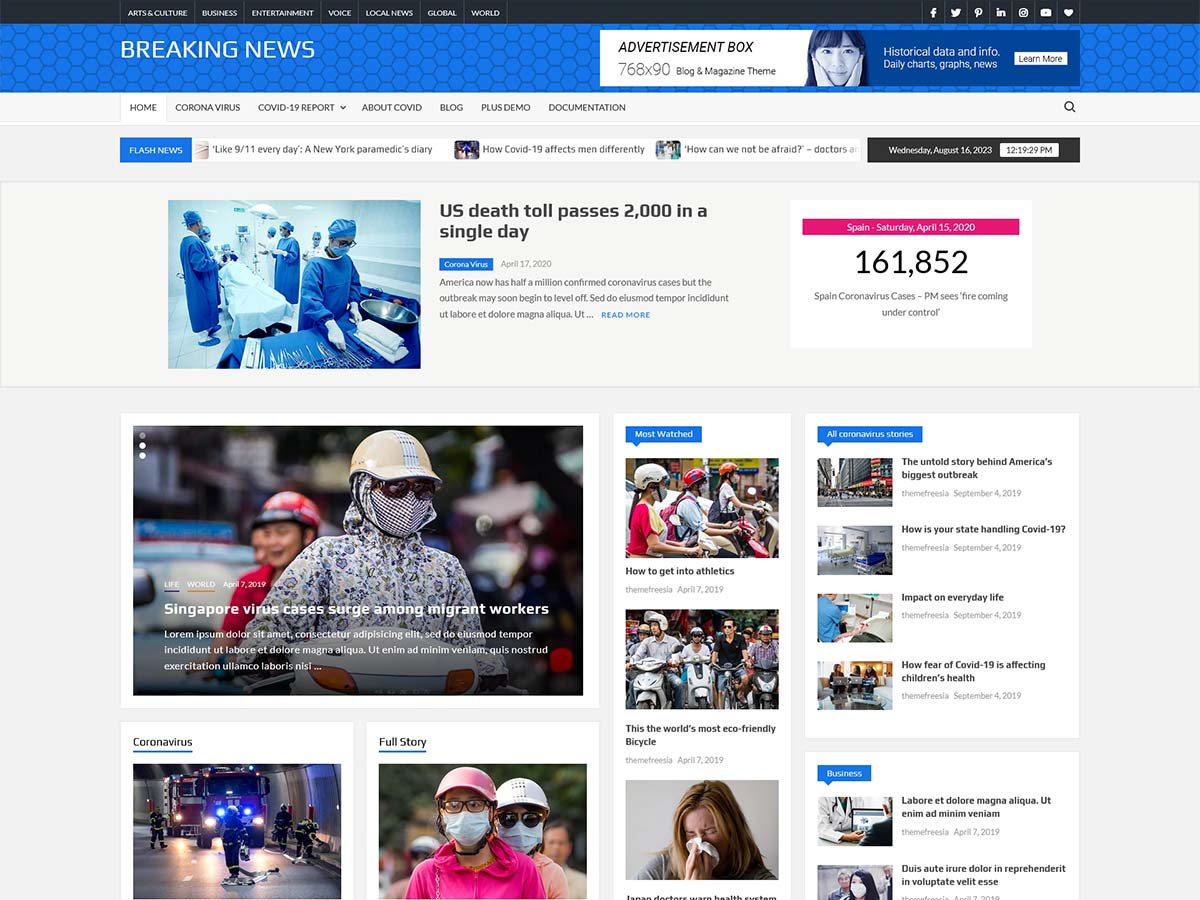Expand the COVID-19 Report dropdown menu
The height and width of the screenshot is (900, 1200).
(x=301, y=107)
